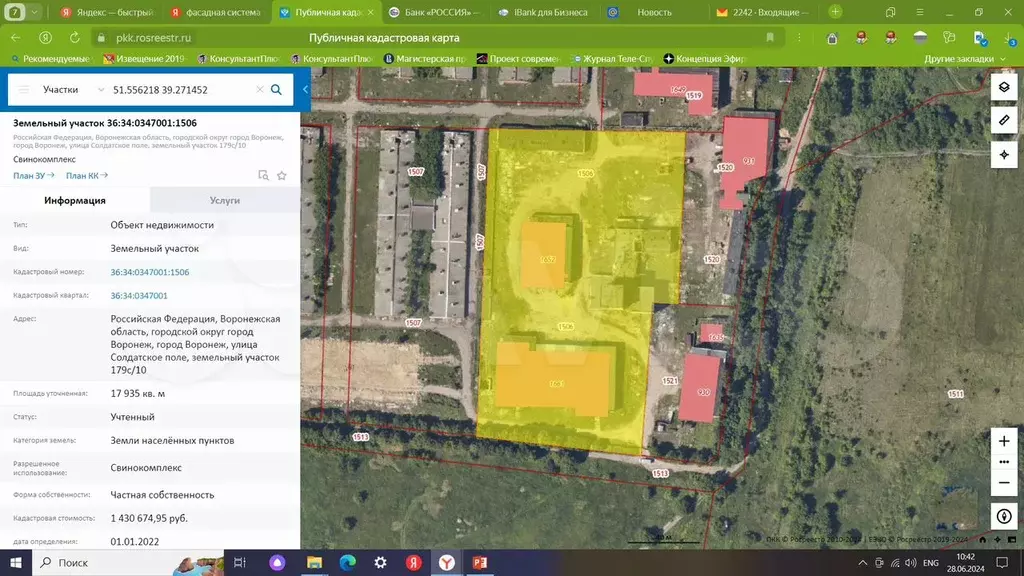The width and height of the screenshot is (1024, 576).
Task: Open the address bar three-dots menu
Action: click(799, 38)
